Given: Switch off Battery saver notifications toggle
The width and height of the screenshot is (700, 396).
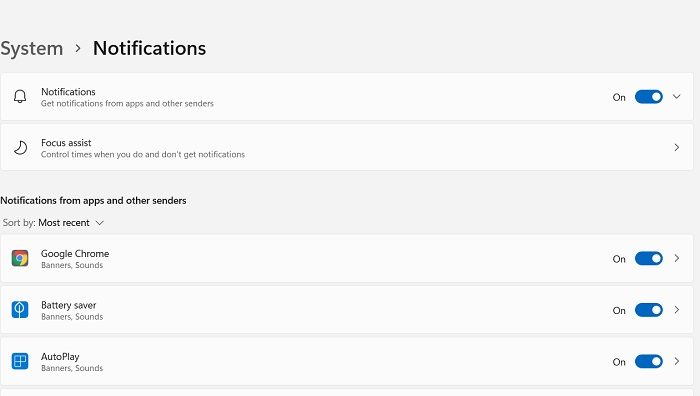Looking at the screenshot, I should (649, 310).
